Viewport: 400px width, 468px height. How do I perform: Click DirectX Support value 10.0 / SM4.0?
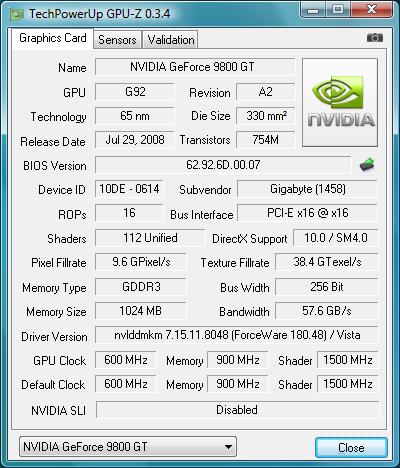pyautogui.click(x=336, y=238)
